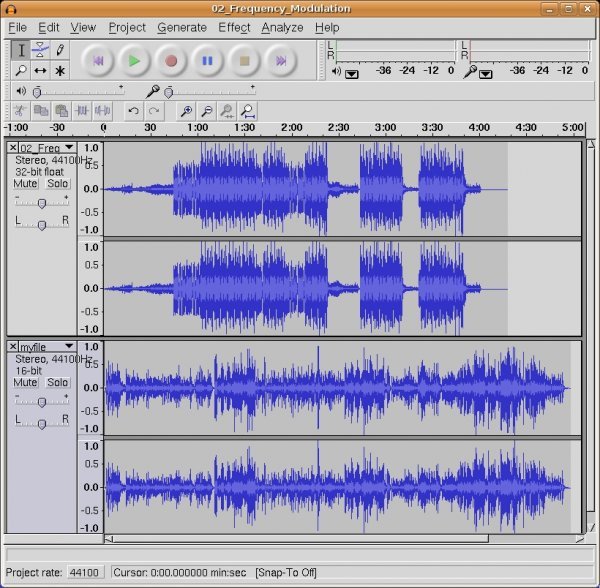
Task: Select the Time Shift tool
Action: point(40,70)
